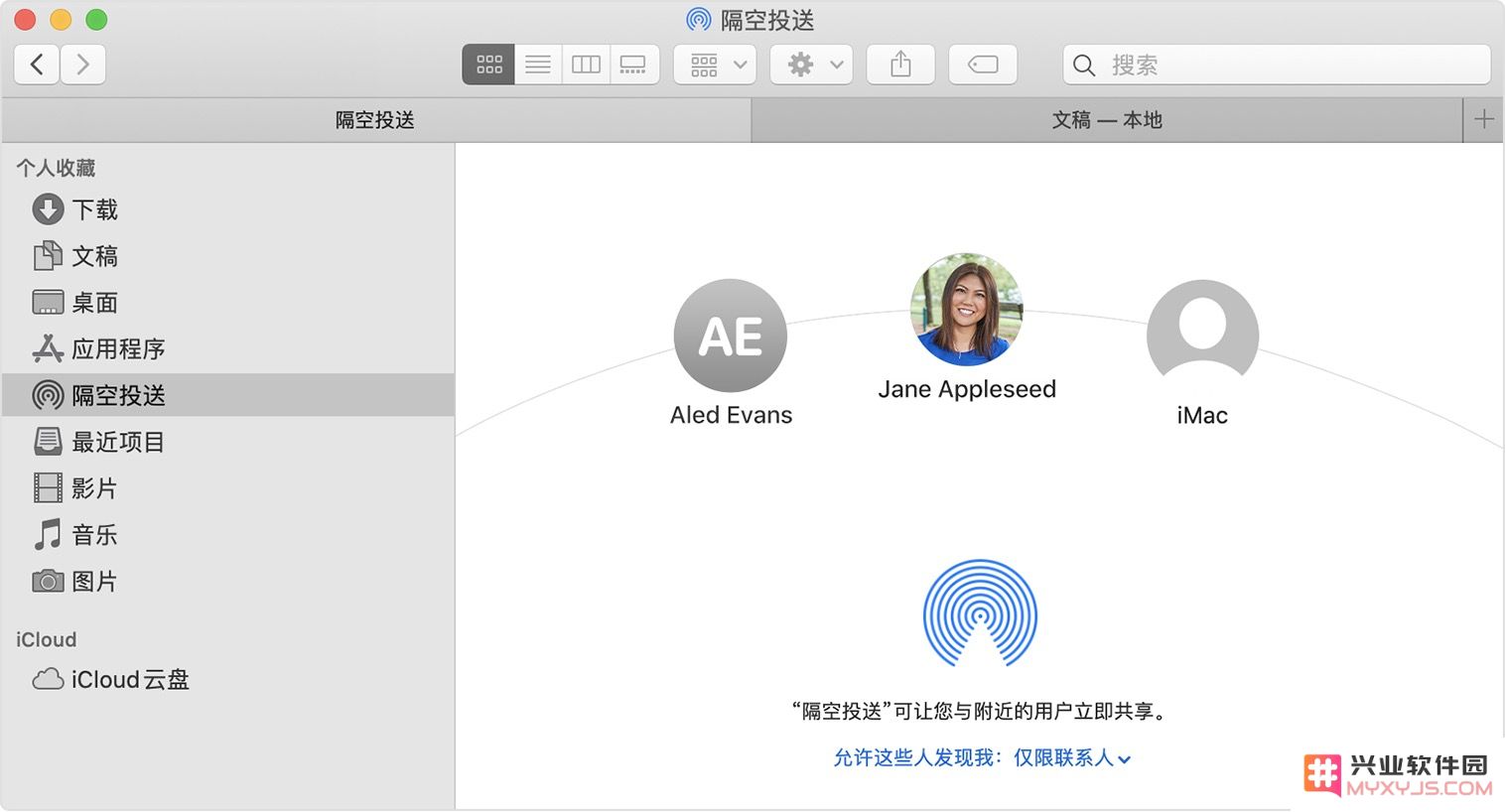Select the AE avatar for Aled Evans

coord(731,336)
